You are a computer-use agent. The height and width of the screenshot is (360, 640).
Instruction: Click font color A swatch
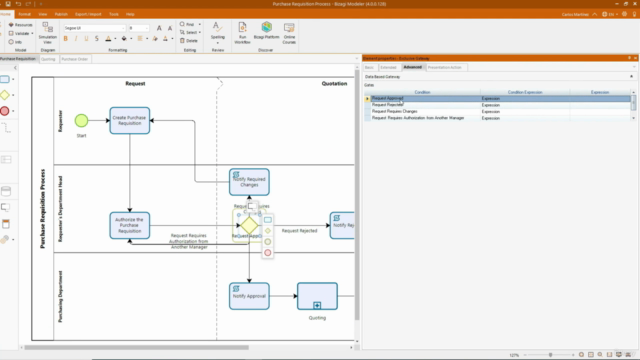pos(108,39)
